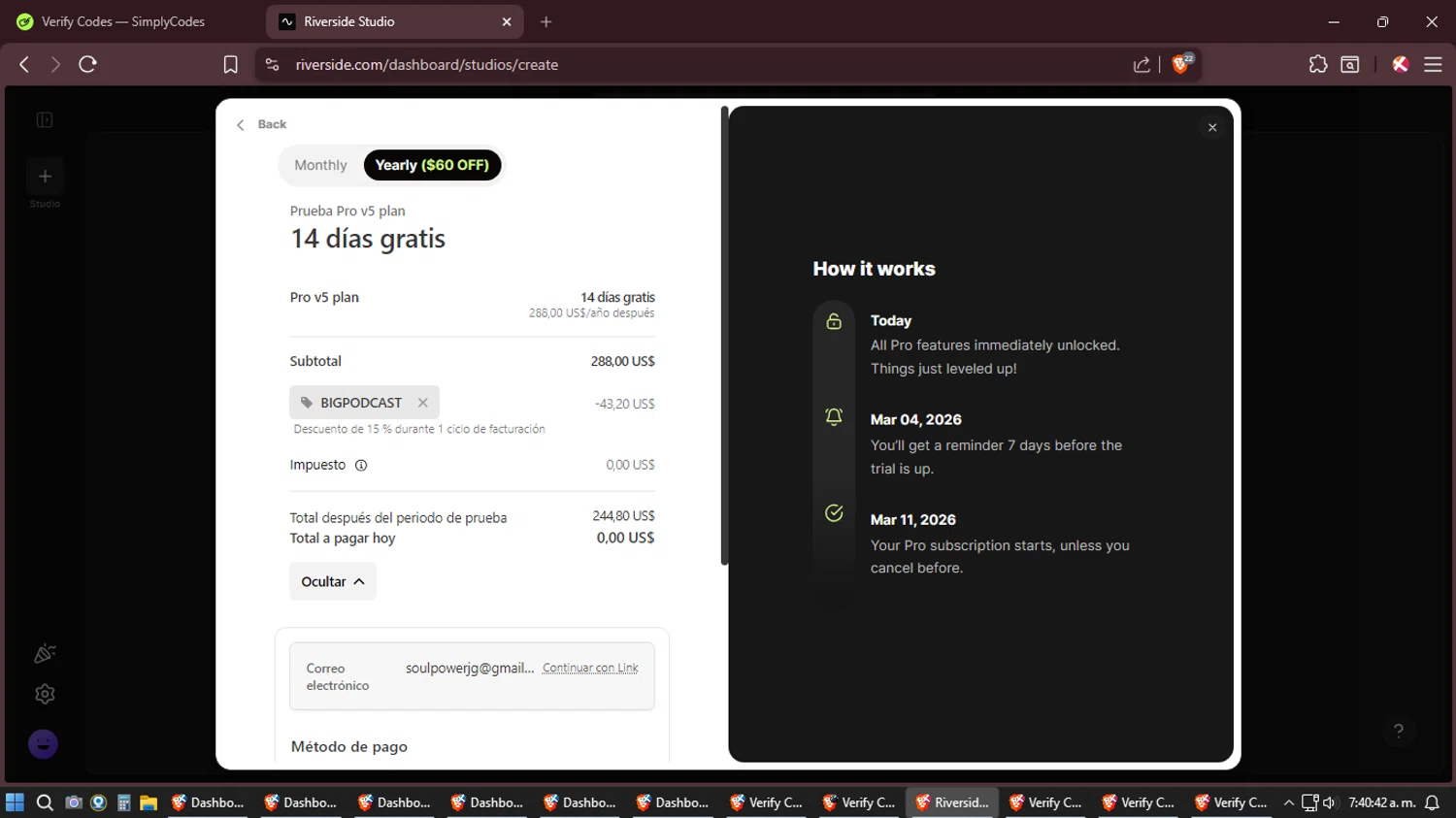View site information icon in address bar

[x=273, y=65]
